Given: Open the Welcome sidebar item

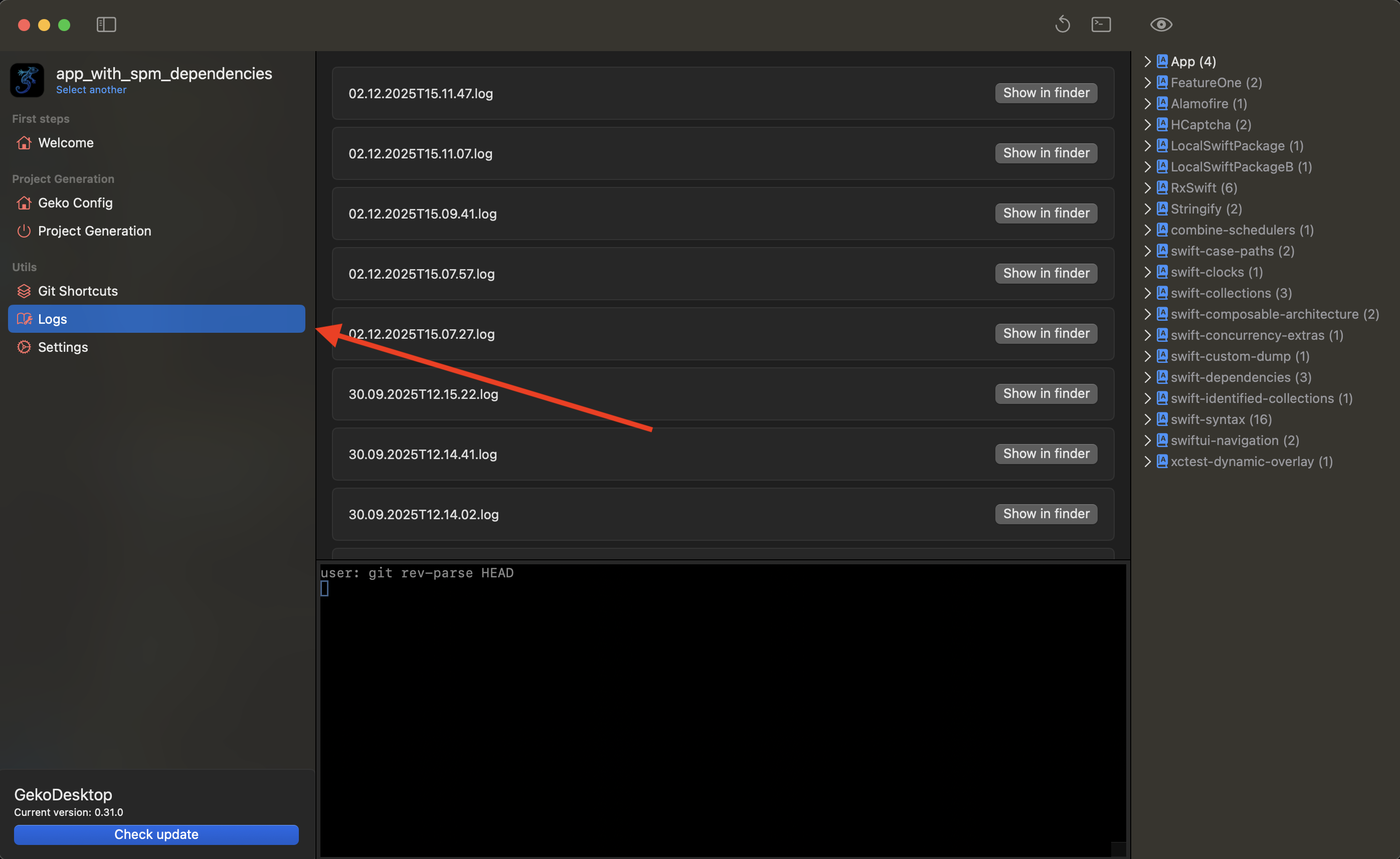Looking at the screenshot, I should [x=65, y=143].
